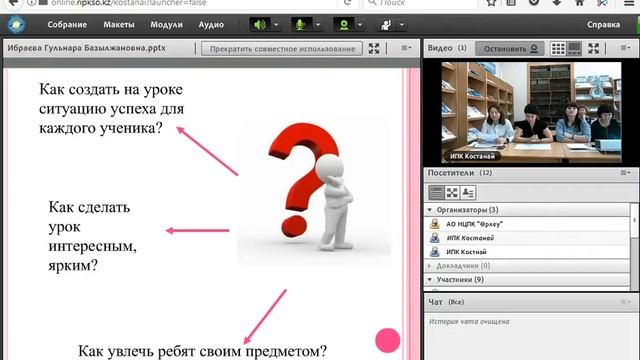The height and width of the screenshot is (360, 640).
Task: Click browser back arrow button
Action: [13, 3]
